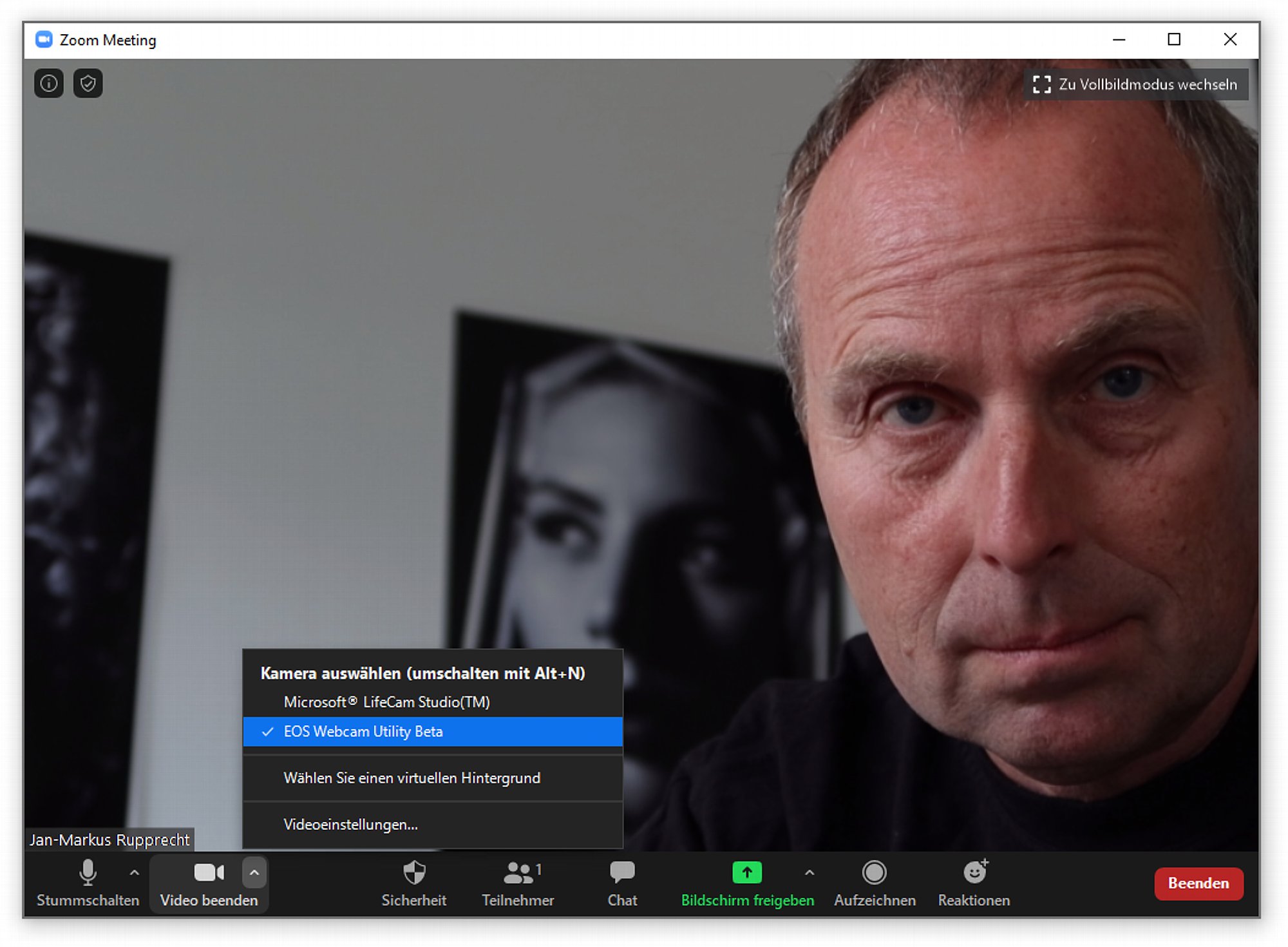The height and width of the screenshot is (947, 1288).
Task: Select Wählen Sie einen virtuellen Hintergrund
Action: [433, 778]
